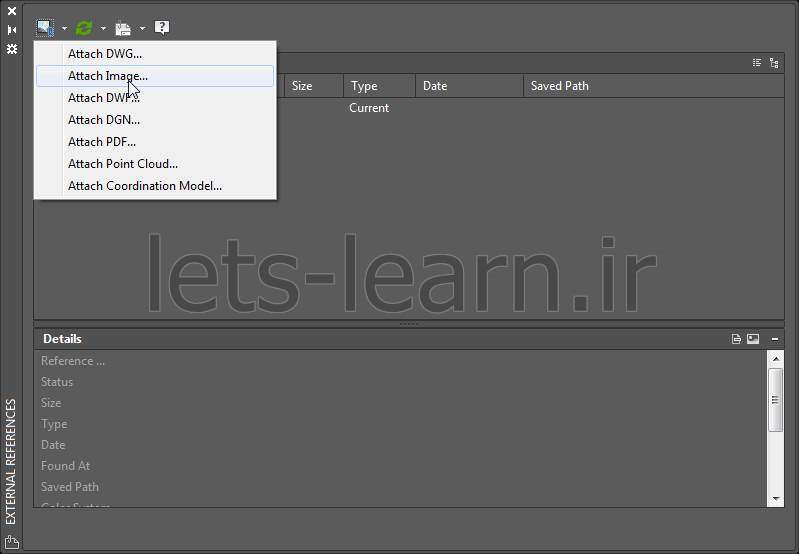Click the 'Size' row in Details
The height and width of the screenshot is (554, 799).
coord(401,402)
